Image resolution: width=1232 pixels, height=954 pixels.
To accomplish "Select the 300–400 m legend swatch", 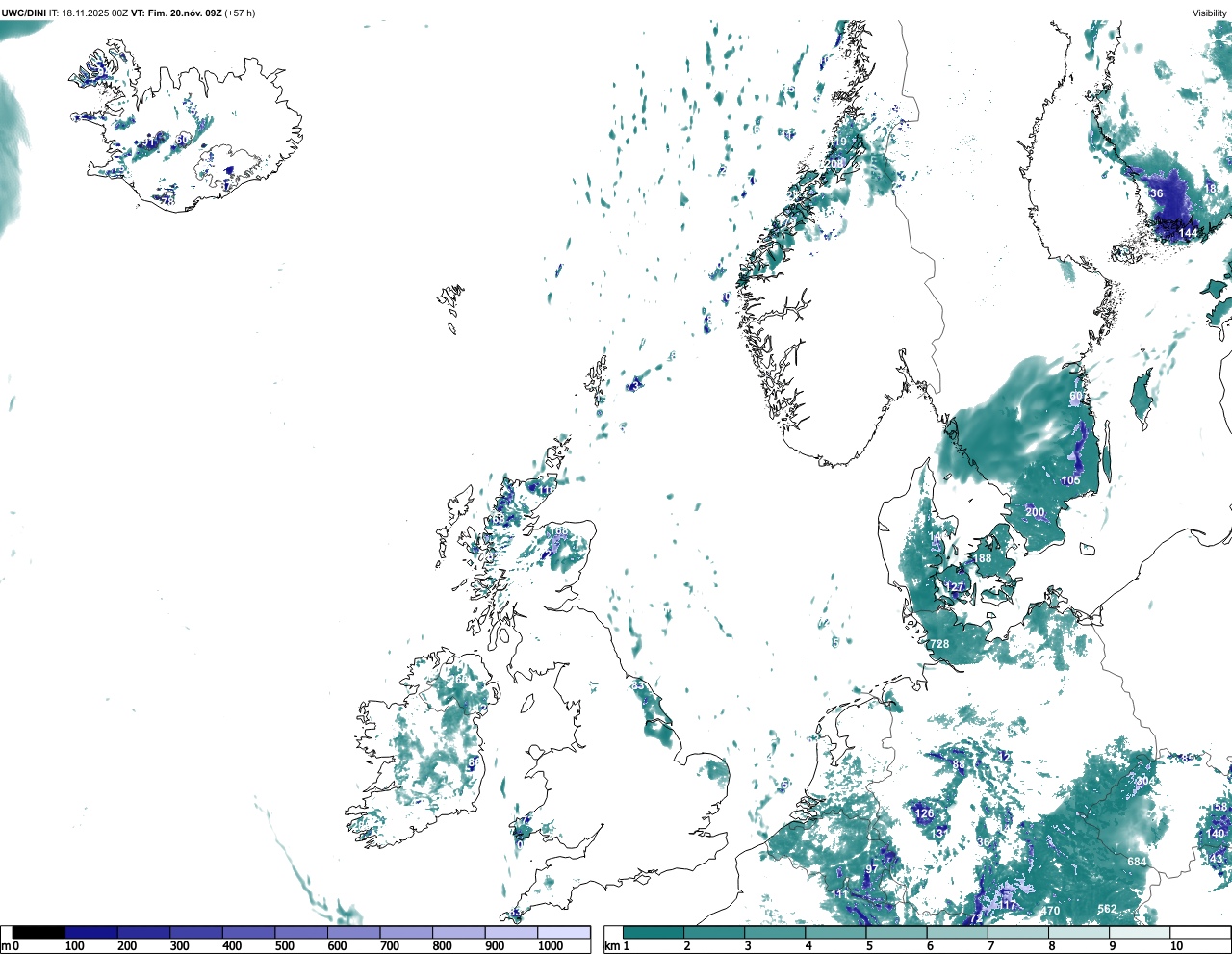I will (x=196, y=932).
